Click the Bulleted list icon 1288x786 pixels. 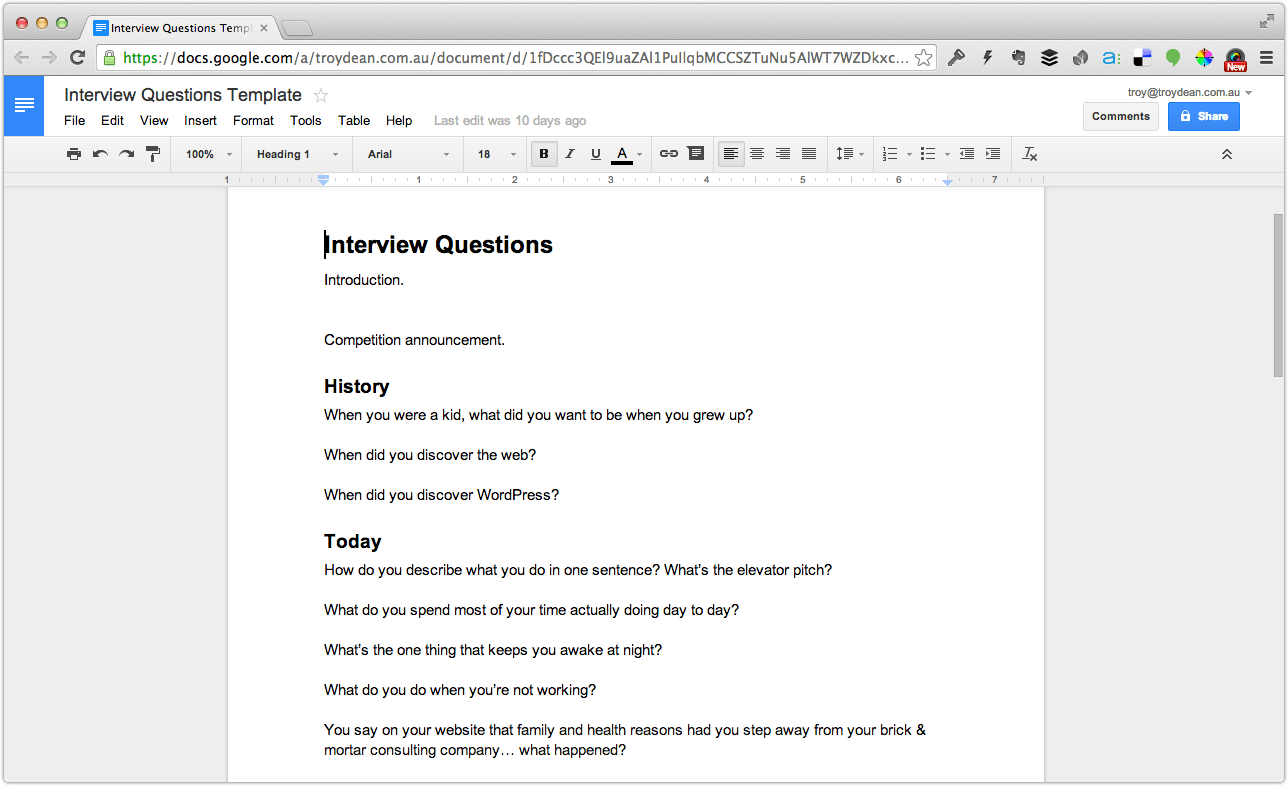928,154
